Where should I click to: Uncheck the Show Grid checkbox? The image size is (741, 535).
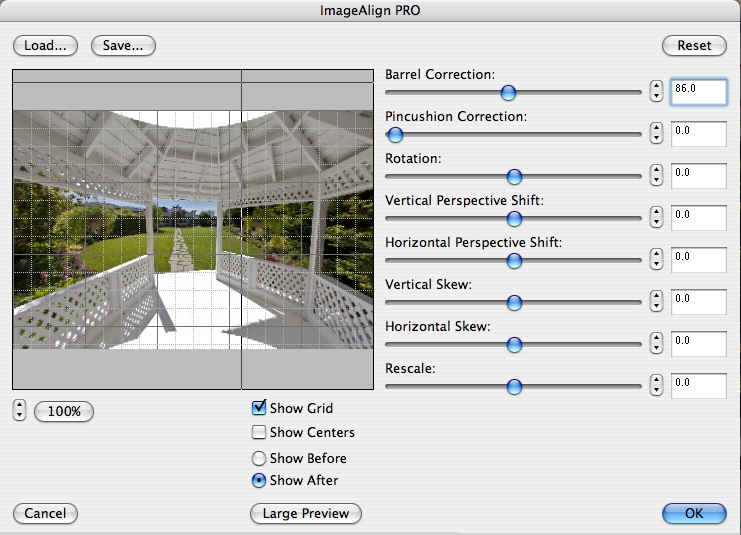(259, 407)
